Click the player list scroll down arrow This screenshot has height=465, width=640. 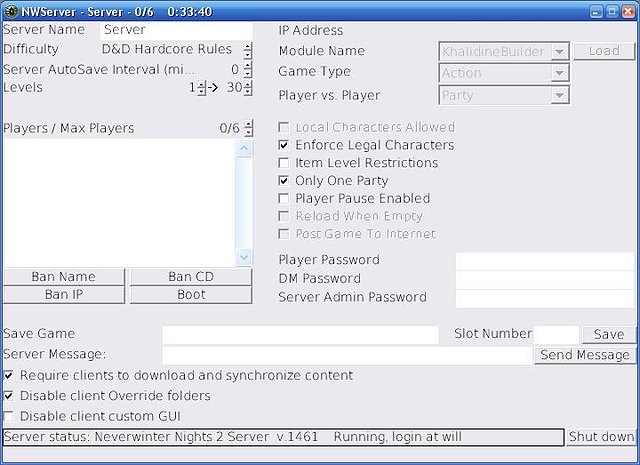244,258
